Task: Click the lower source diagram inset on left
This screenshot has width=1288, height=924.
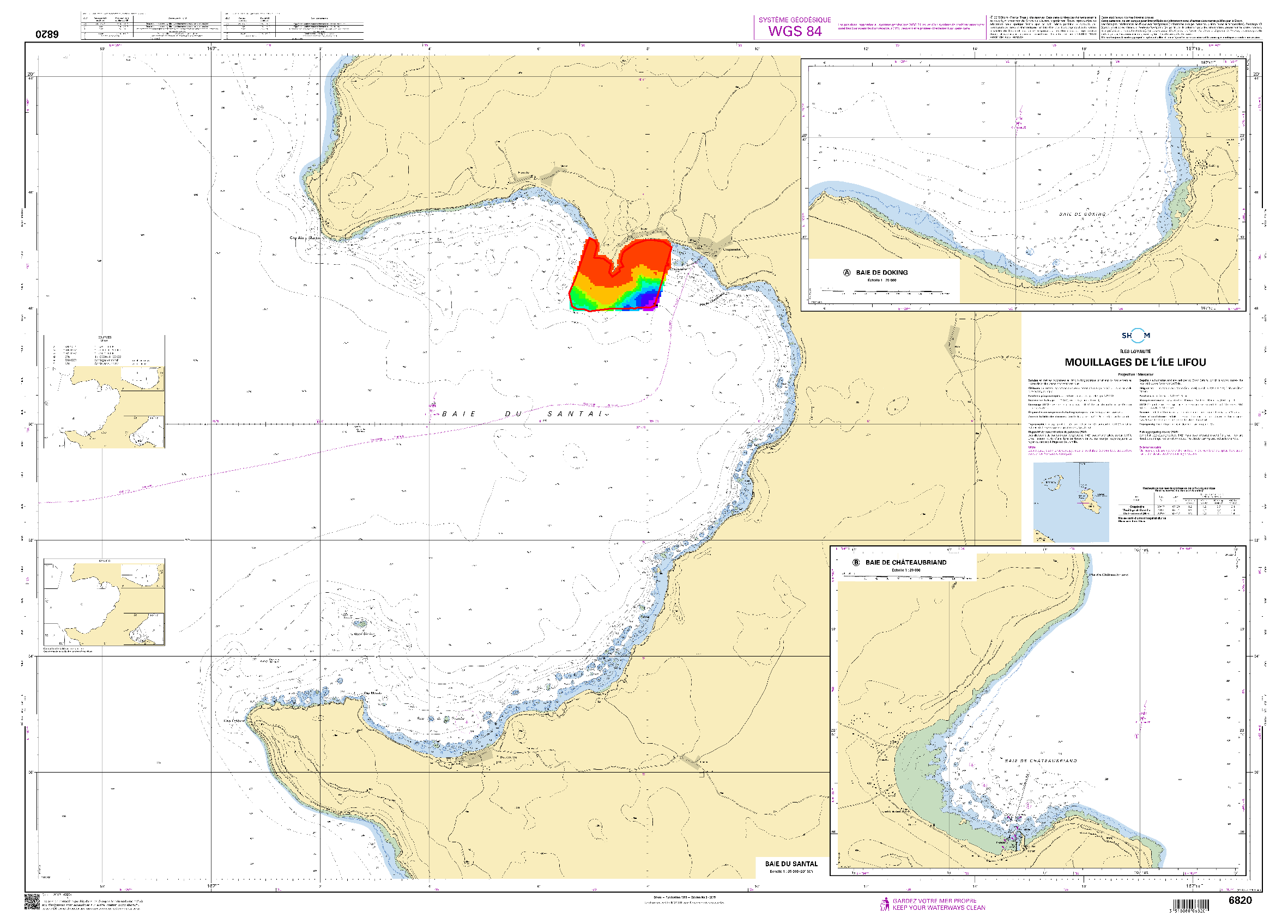Action: 105,601
